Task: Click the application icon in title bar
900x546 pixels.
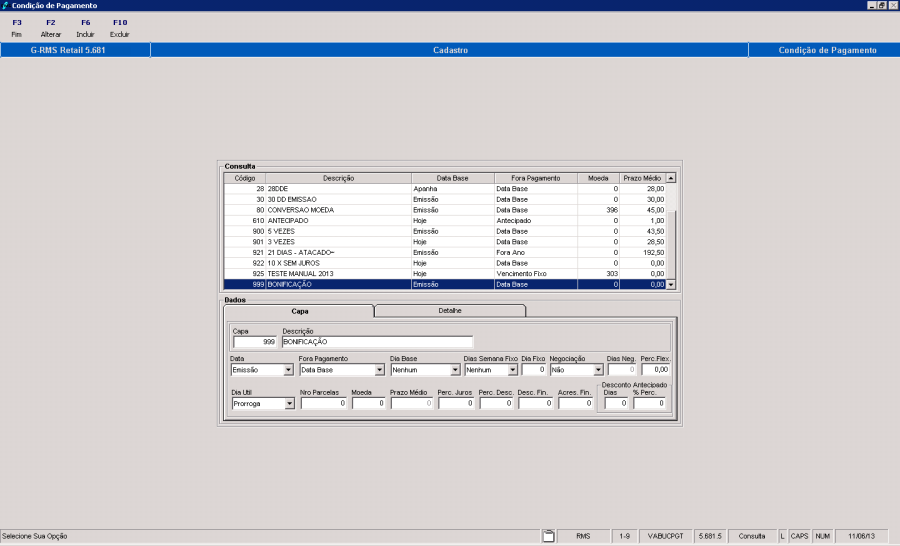Action: (6, 6)
